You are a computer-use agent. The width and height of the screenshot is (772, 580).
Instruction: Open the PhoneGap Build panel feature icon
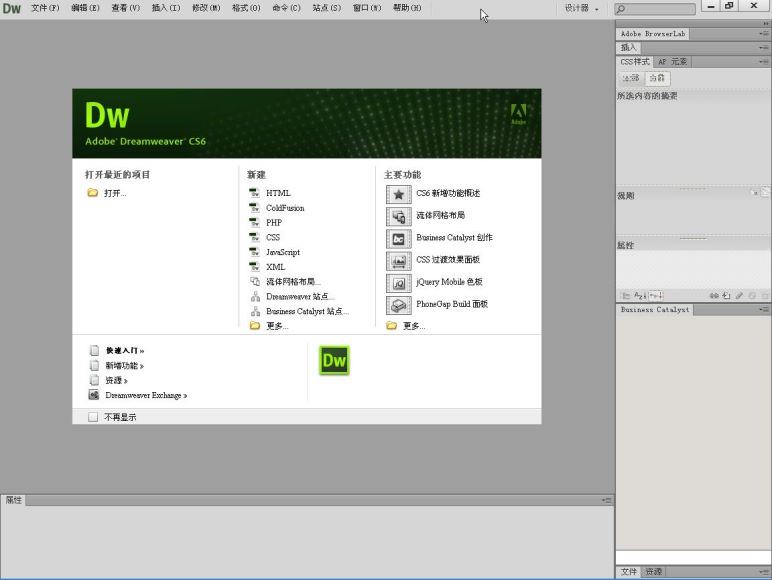(x=398, y=305)
